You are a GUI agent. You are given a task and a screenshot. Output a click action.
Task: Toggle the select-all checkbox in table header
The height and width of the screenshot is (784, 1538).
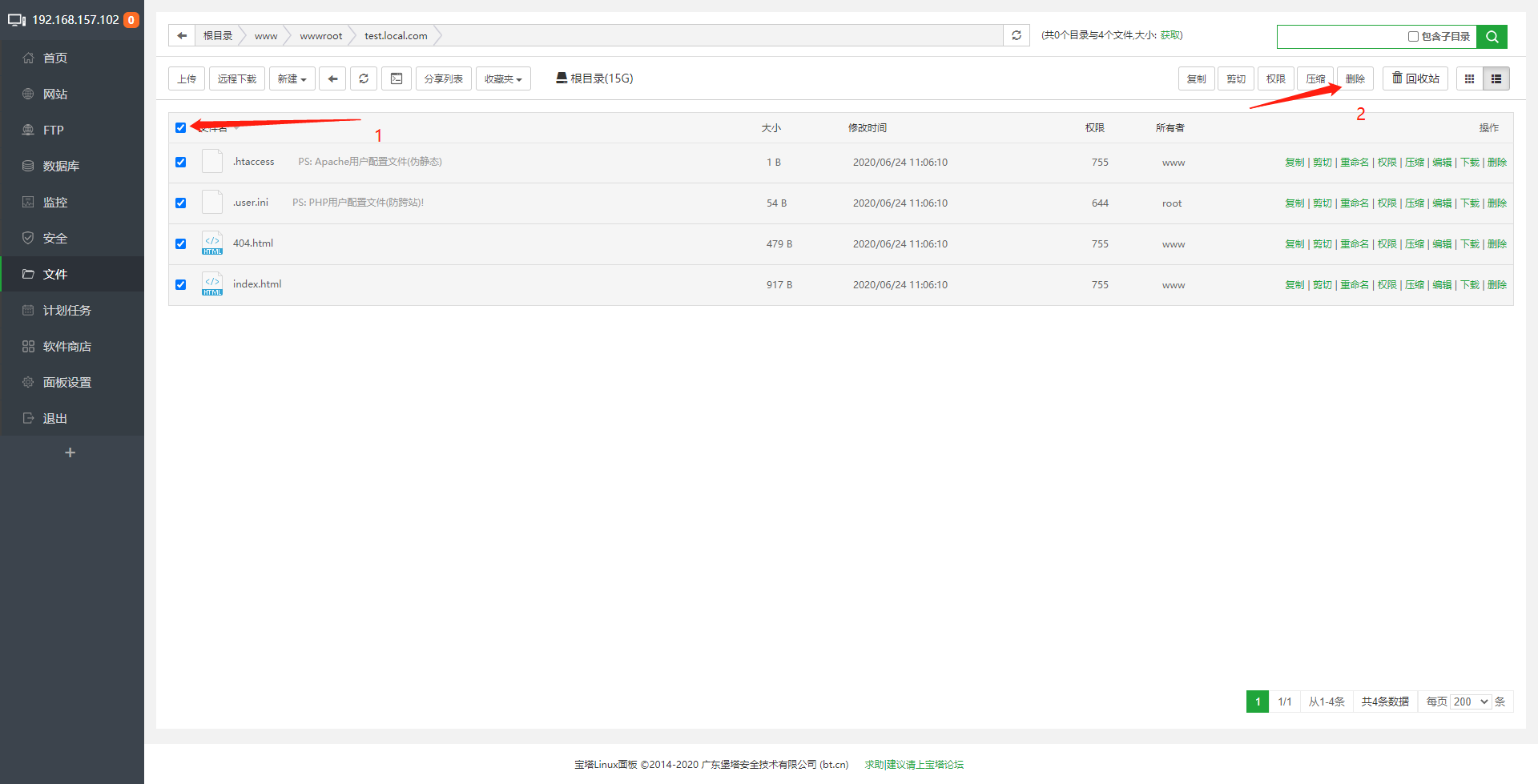[181, 128]
